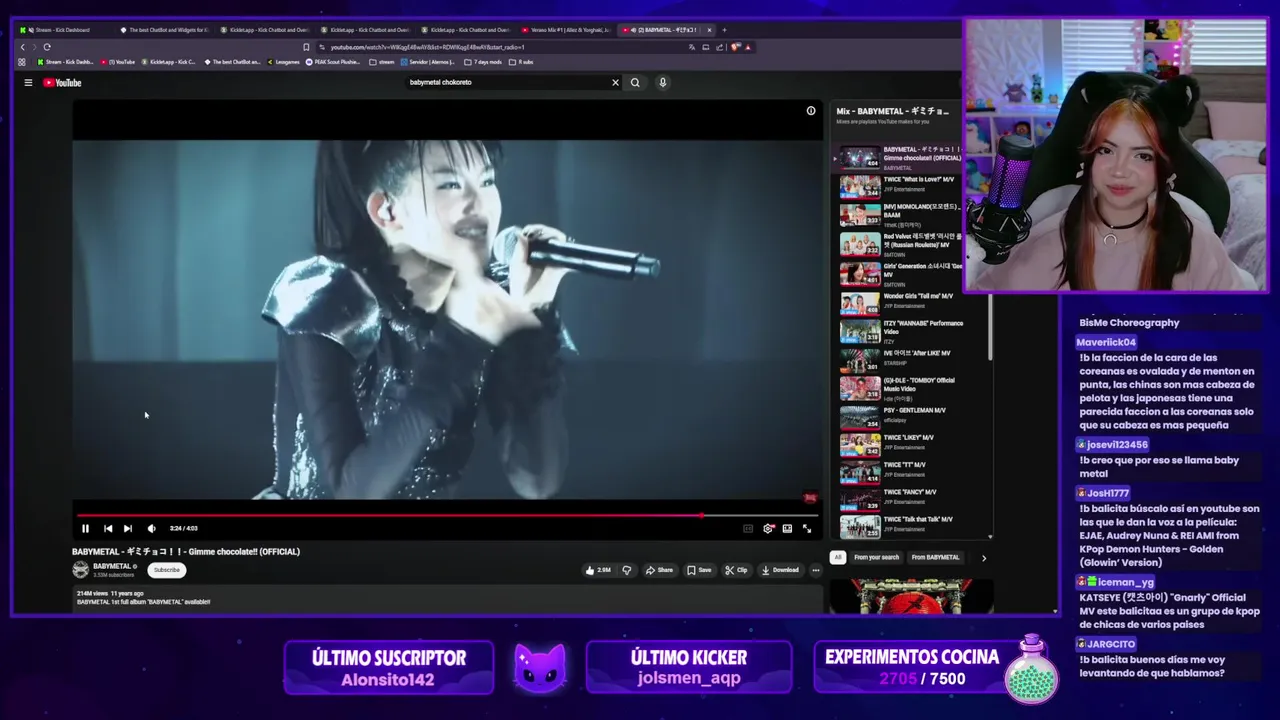Expand the video description box
Screen dimensions: 1280x720
tap(448, 598)
